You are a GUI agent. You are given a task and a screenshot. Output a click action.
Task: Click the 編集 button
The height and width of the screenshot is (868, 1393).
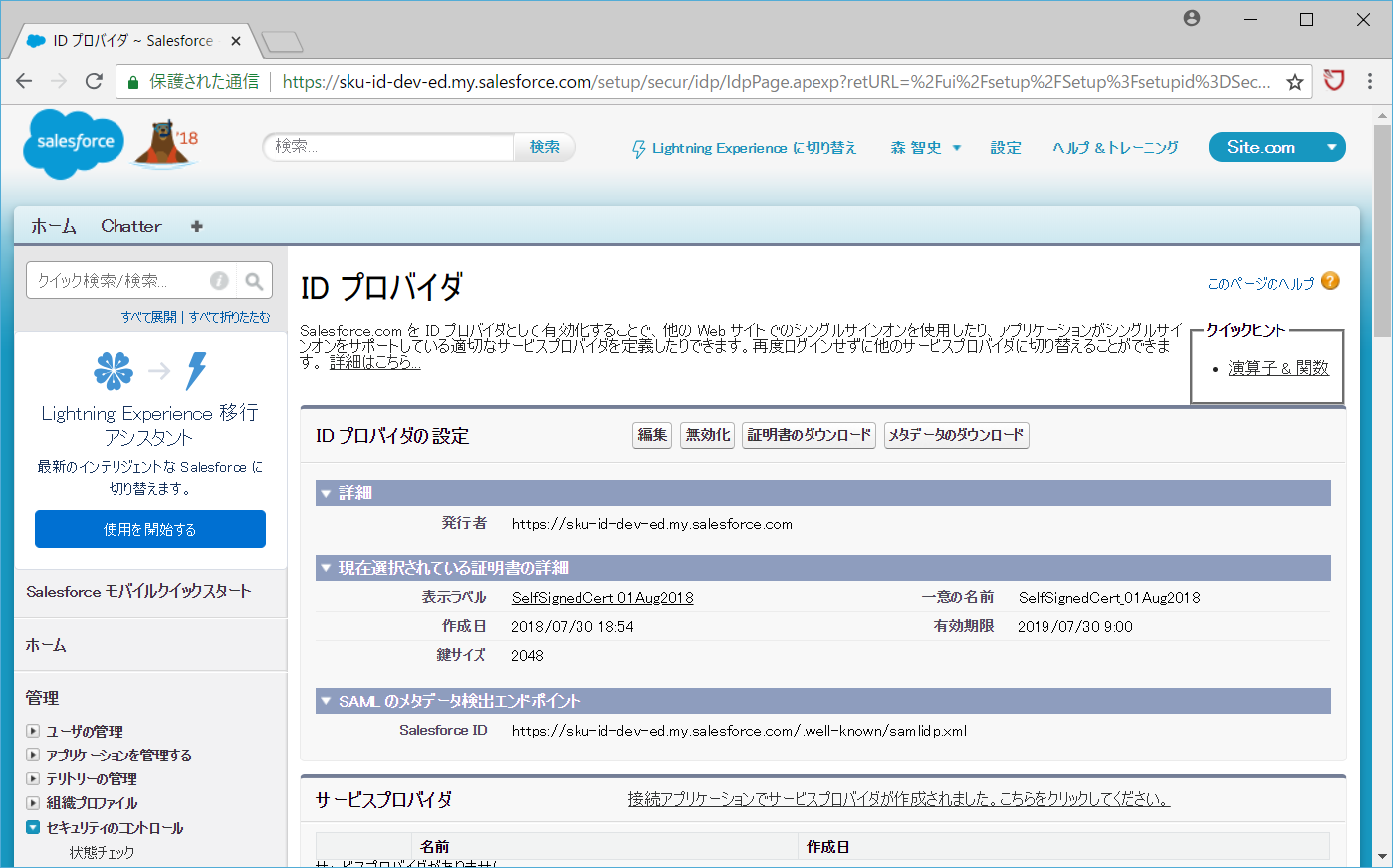[x=652, y=435]
